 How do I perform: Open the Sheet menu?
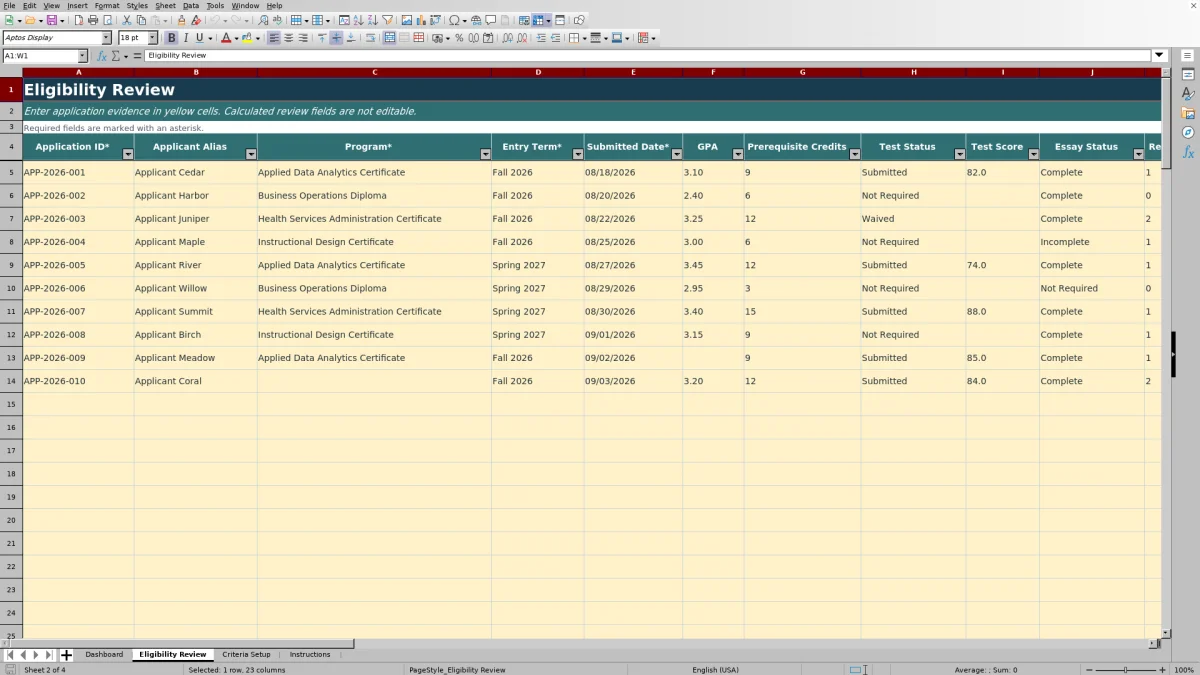[165, 6]
